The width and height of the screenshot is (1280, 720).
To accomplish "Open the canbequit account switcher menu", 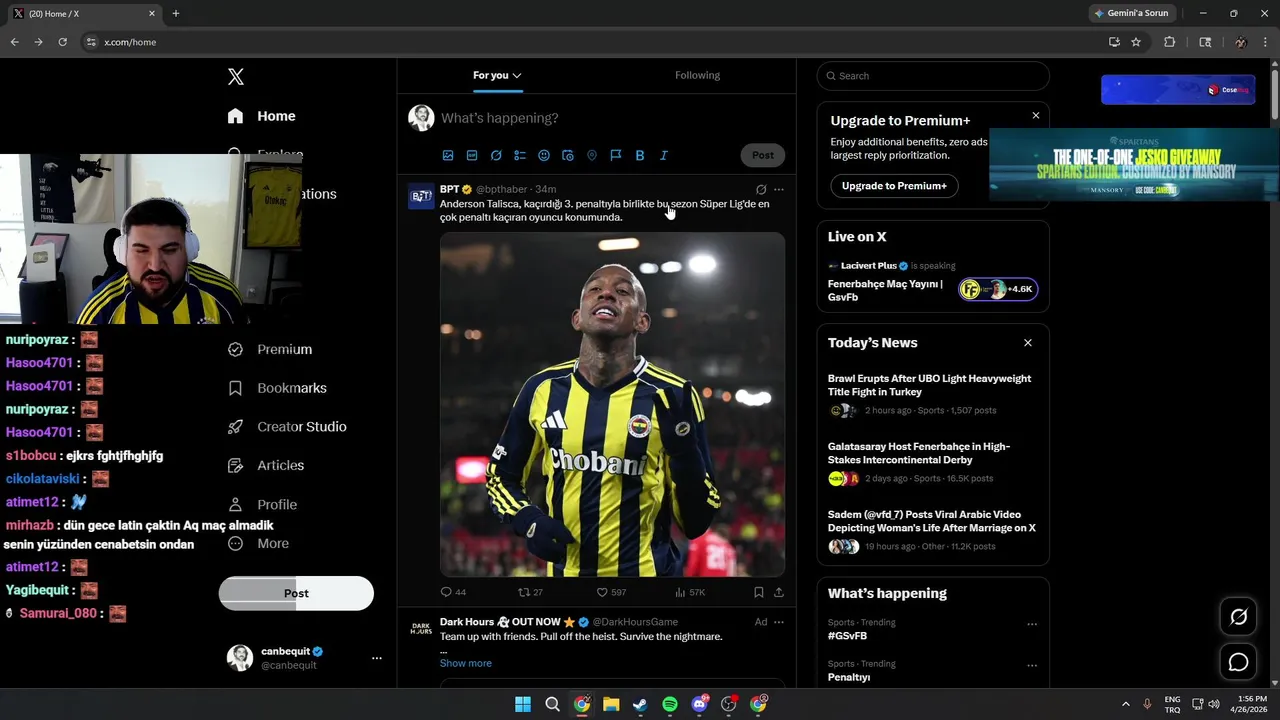I will click(x=304, y=658).
